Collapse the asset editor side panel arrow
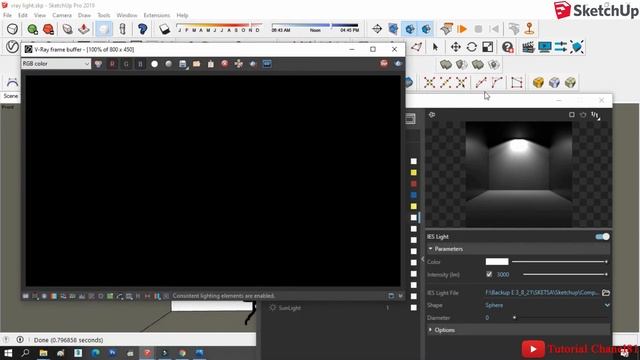The image size is (640, 360). 422,259
